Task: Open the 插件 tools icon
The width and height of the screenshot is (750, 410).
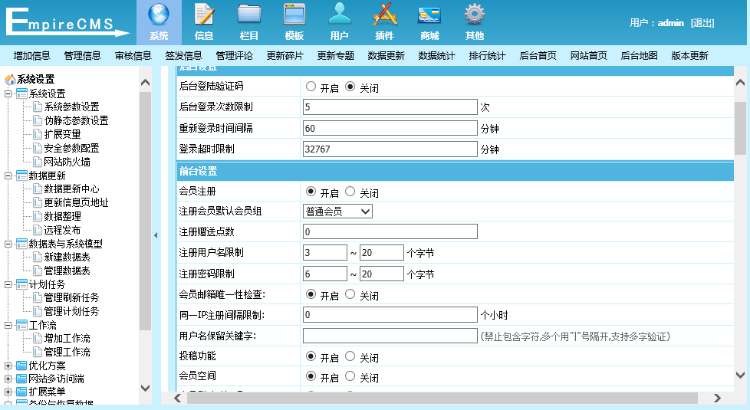Action: 385,14
